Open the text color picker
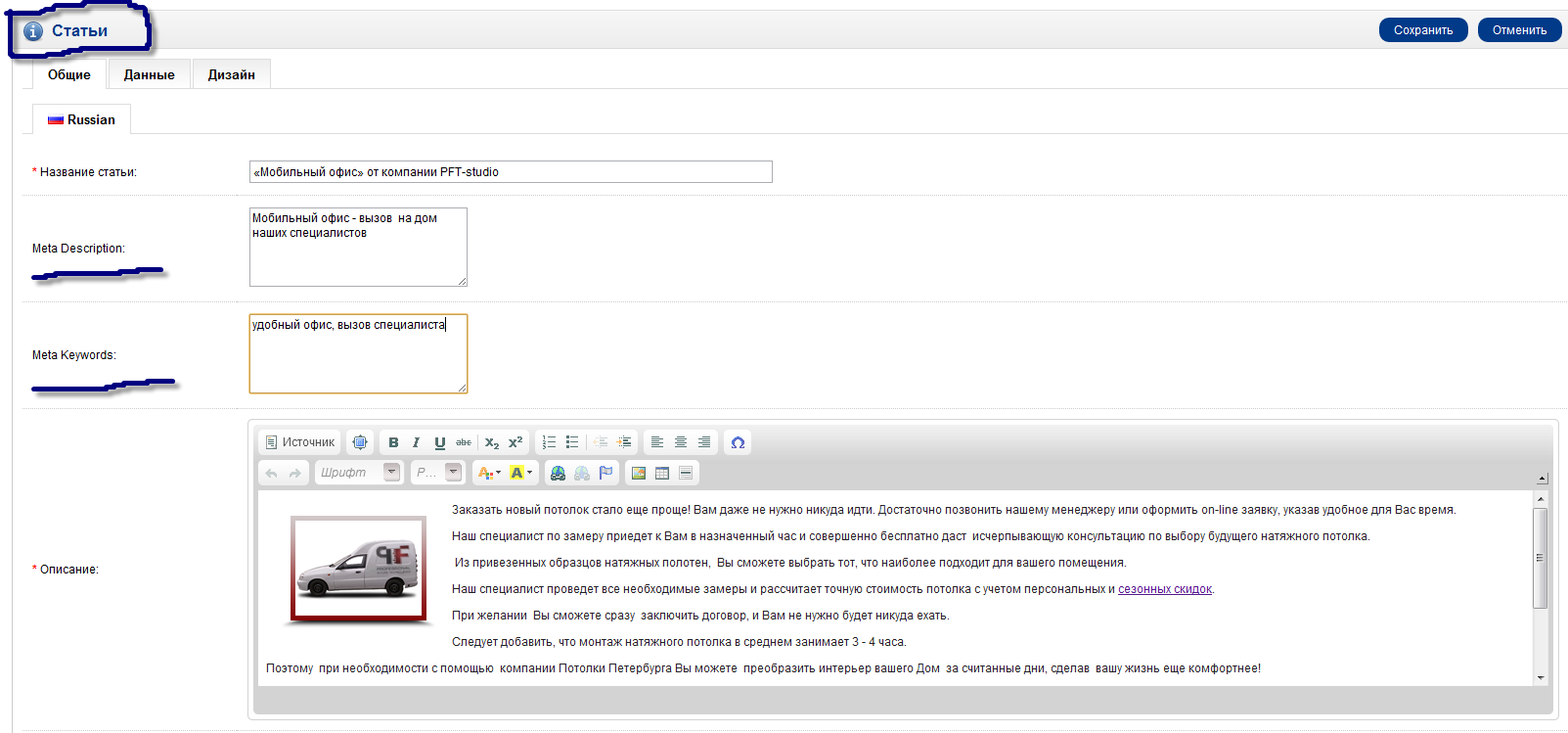 pos(487,473)
